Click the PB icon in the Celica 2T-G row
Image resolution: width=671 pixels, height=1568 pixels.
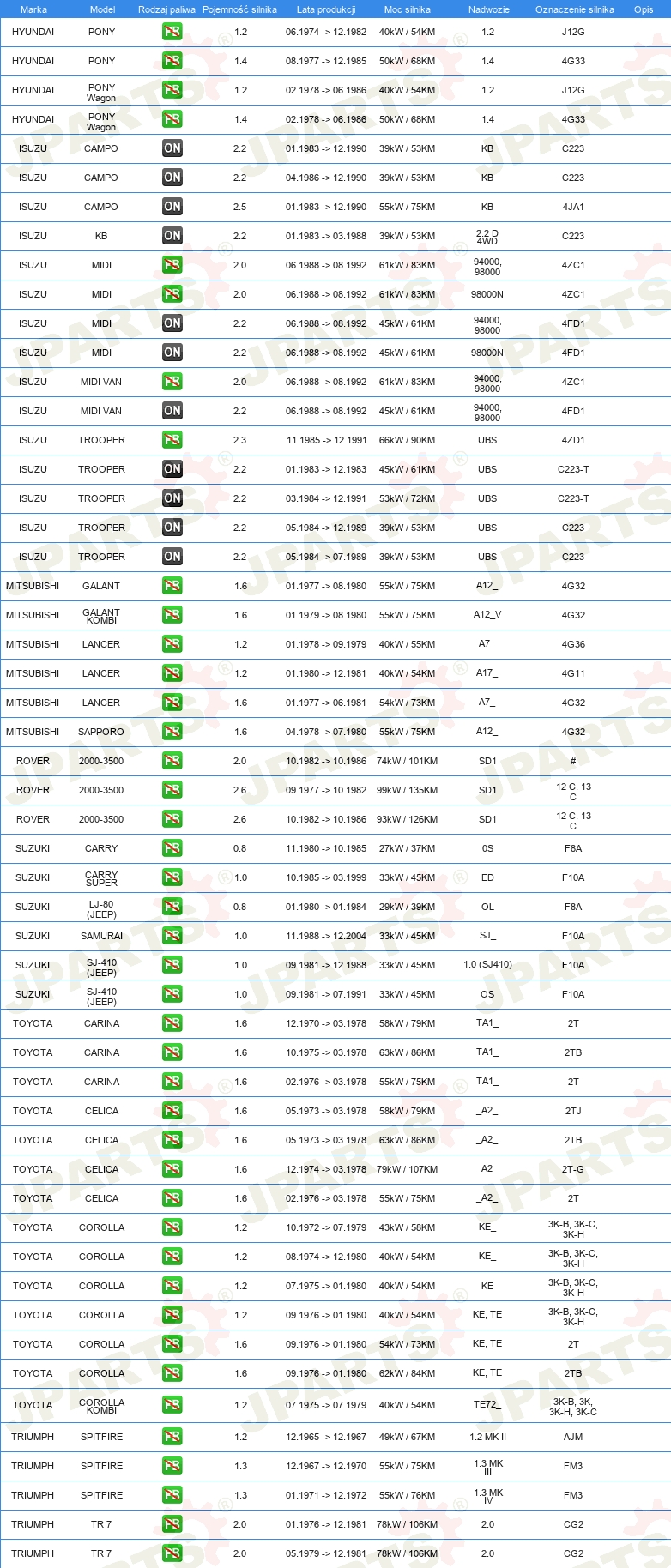[172, 1169]
